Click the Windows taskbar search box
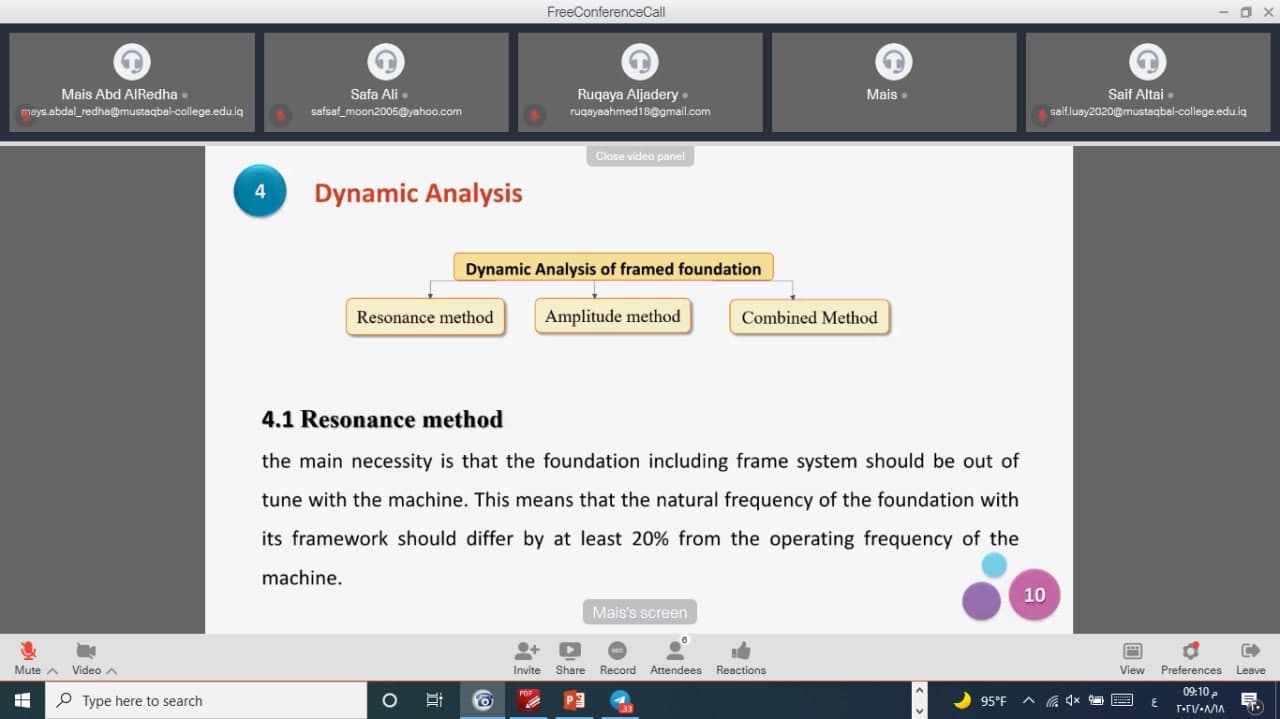The image size is (1280, 719). pyautogui.click(x=206, y=701)
